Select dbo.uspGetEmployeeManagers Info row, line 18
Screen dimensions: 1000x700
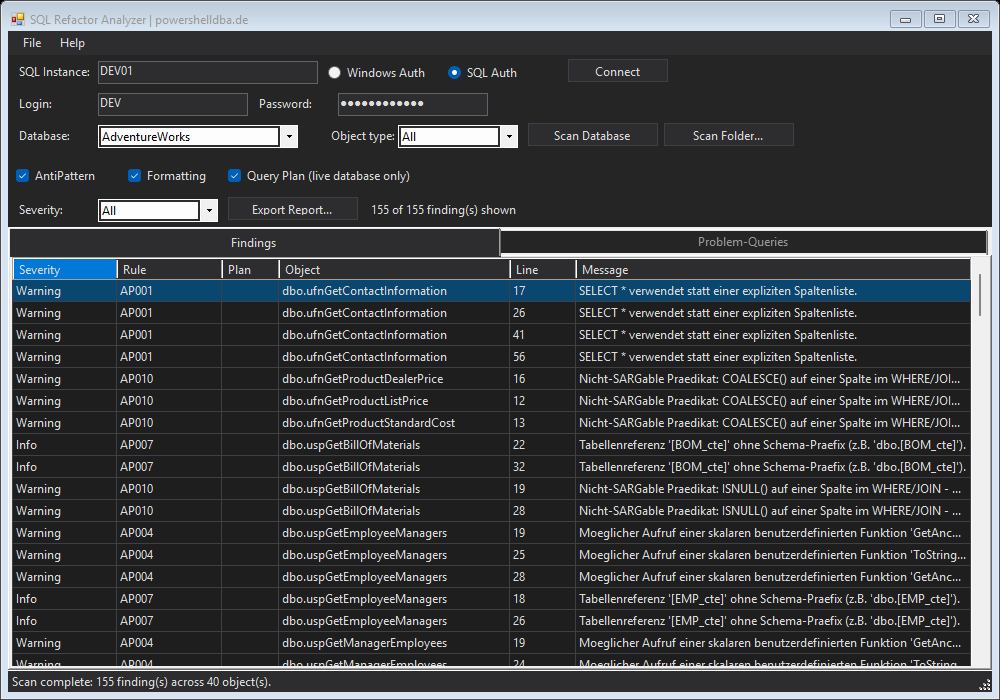[491, 599]
